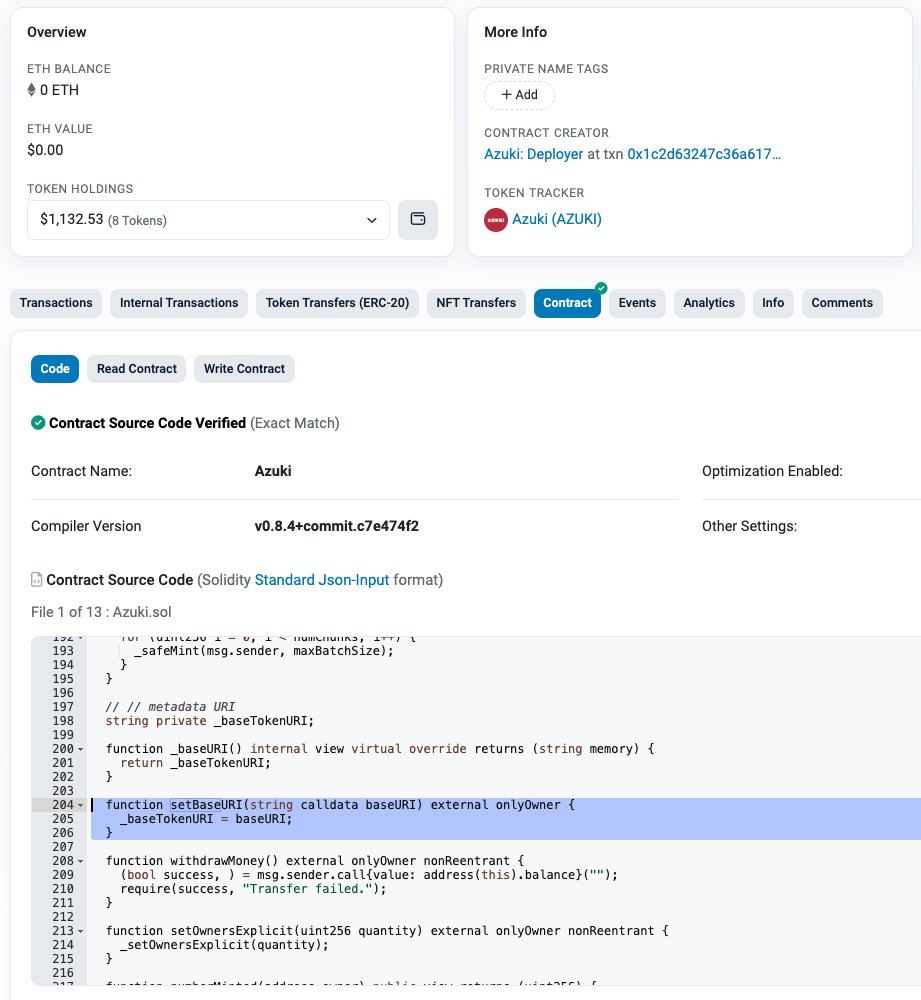Click the _setOwnersExplicit(quantity) call line
Image resolution: width=921 pixels, height=1000 pixels.
[225, 945]
